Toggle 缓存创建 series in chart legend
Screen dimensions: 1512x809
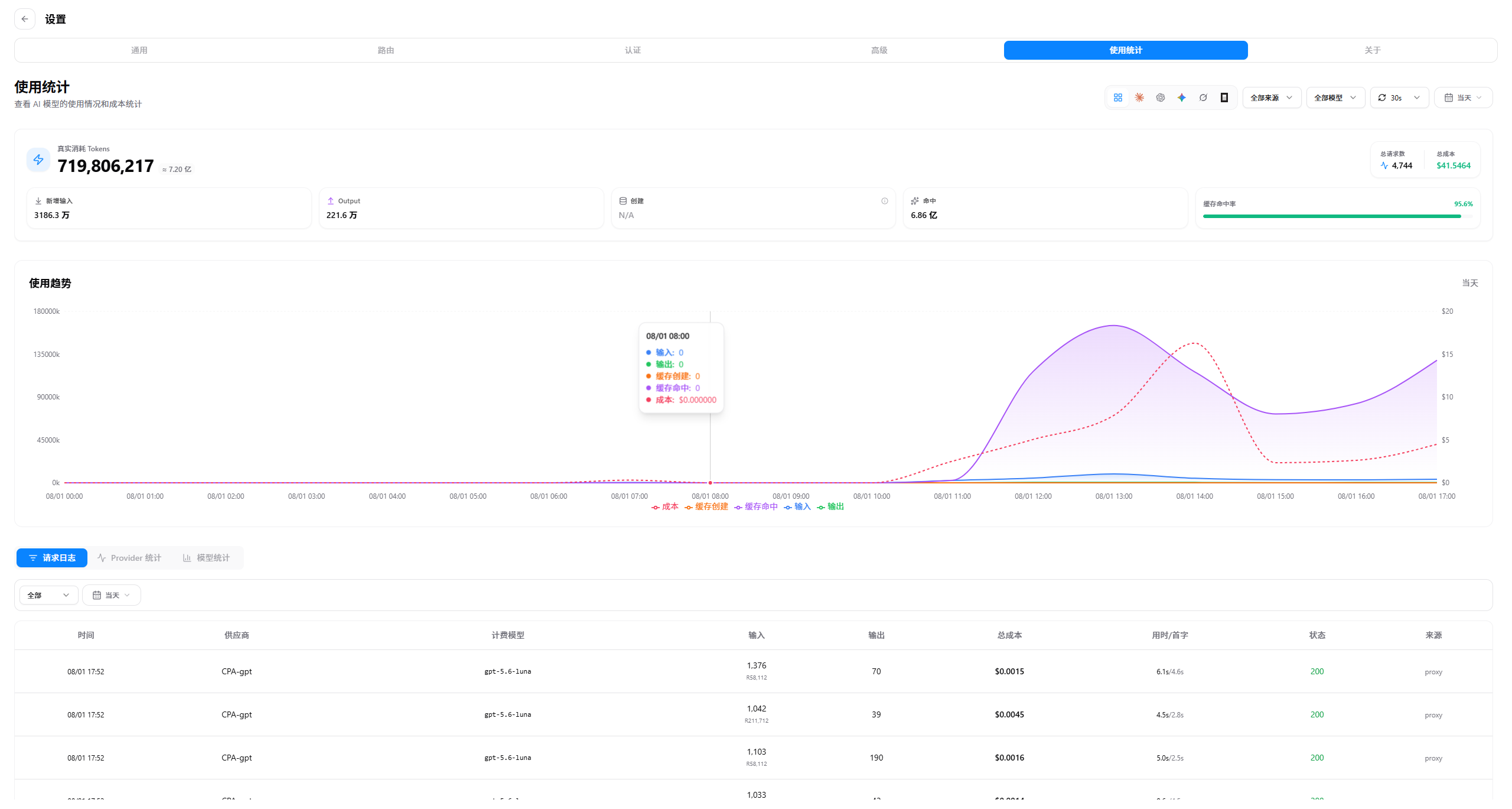click(706, 506)
